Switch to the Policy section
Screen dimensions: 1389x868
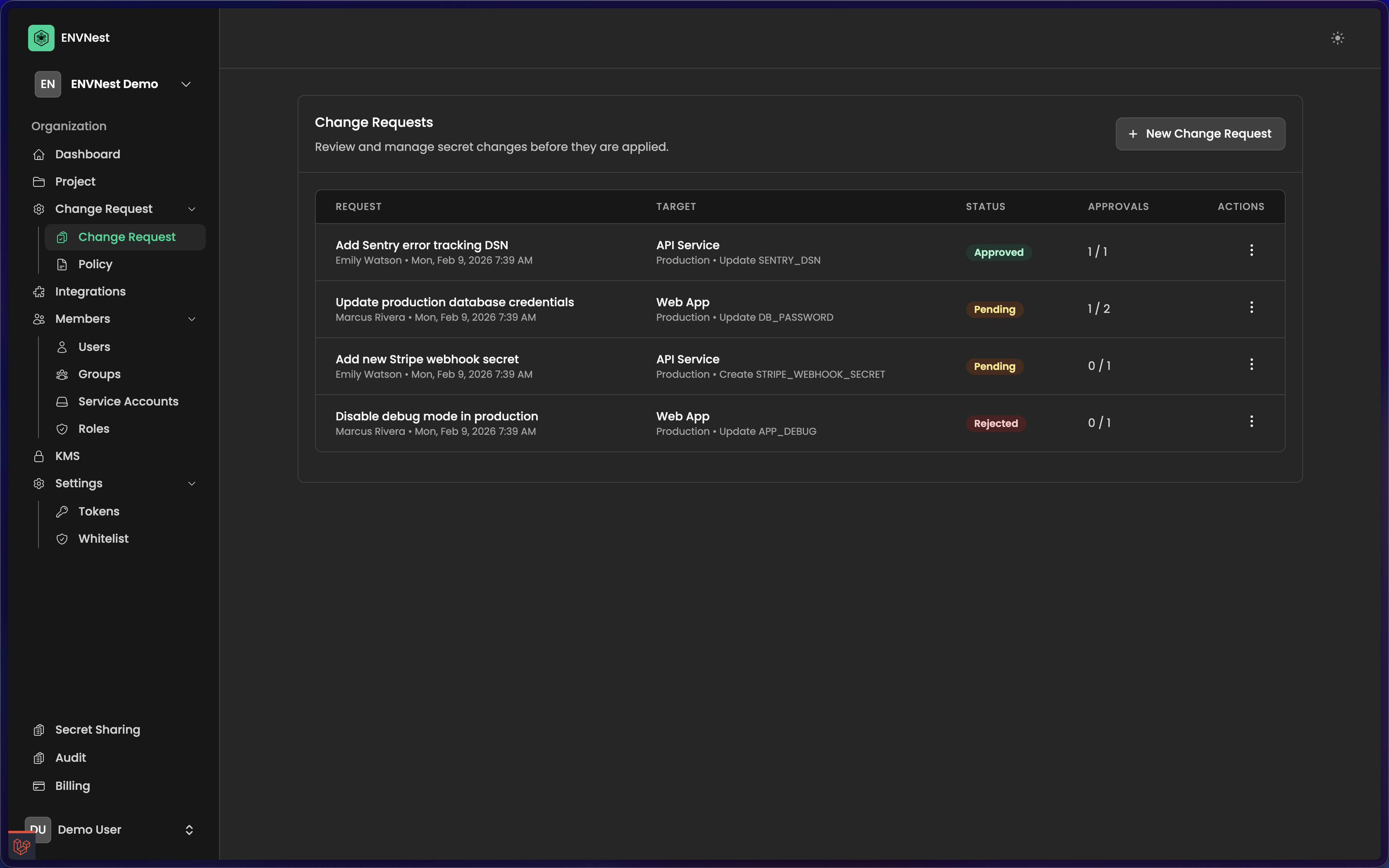(x=95, y=264)
